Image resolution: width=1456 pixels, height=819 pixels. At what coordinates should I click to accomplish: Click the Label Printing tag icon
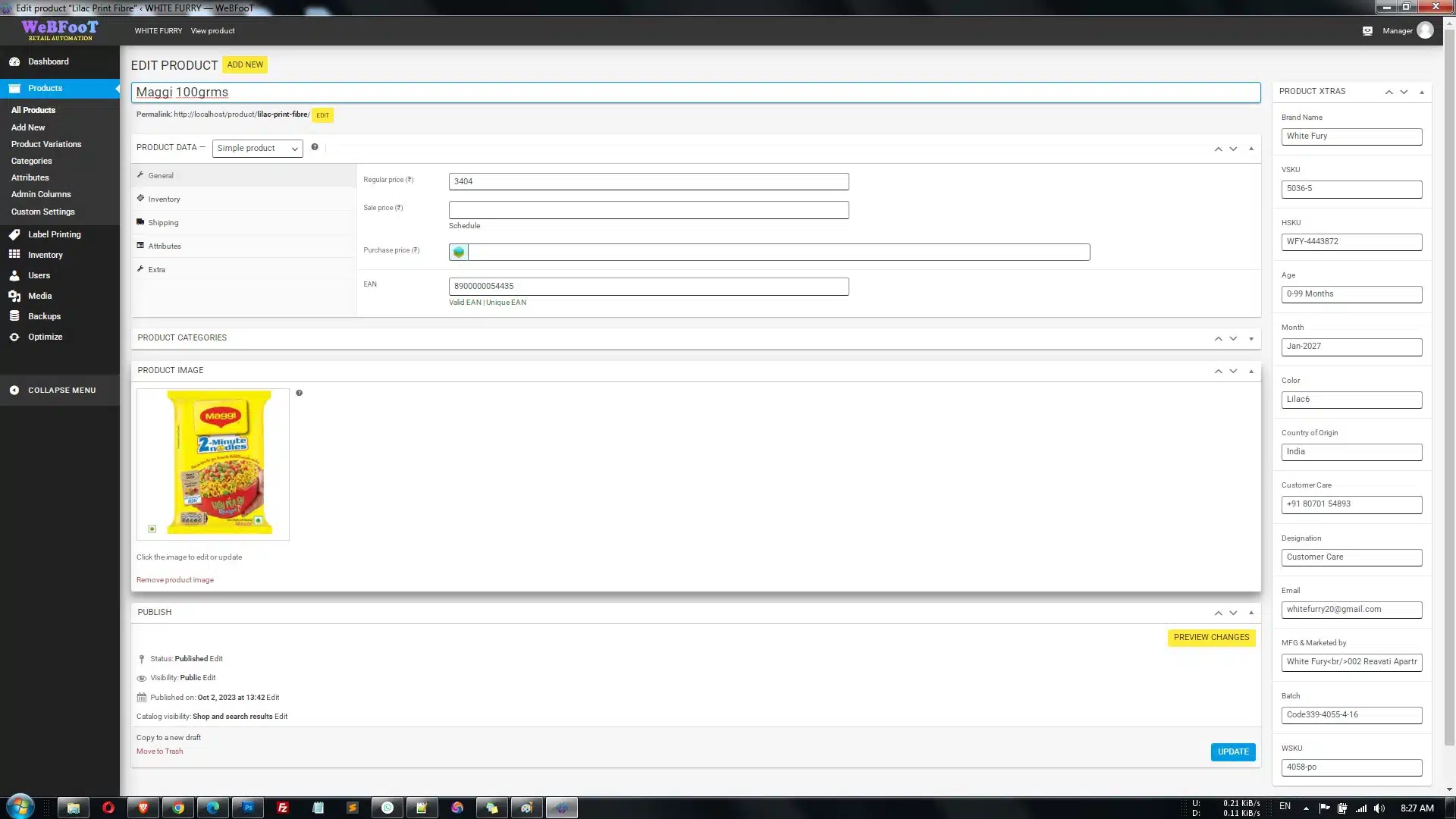(14, 234)
